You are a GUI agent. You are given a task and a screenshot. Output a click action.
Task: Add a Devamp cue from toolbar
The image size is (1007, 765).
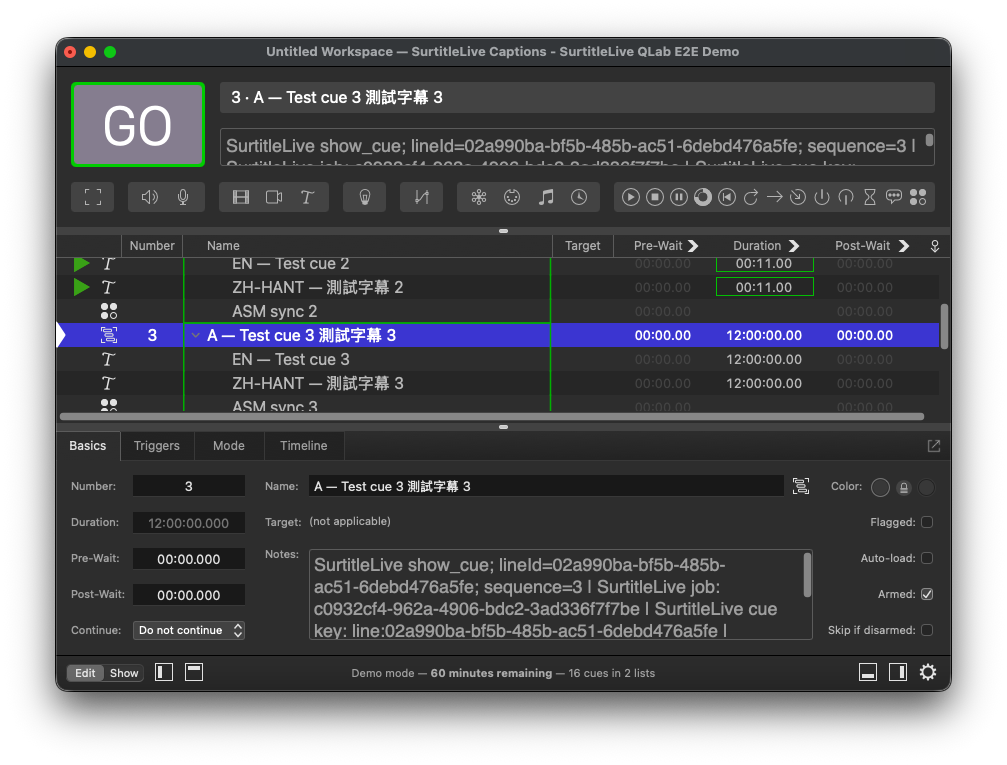tap(751, 197)
